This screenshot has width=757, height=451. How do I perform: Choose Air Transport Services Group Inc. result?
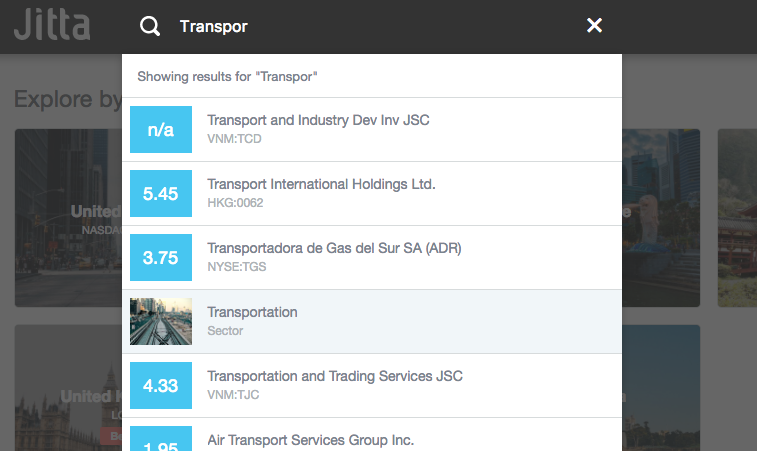310,439
